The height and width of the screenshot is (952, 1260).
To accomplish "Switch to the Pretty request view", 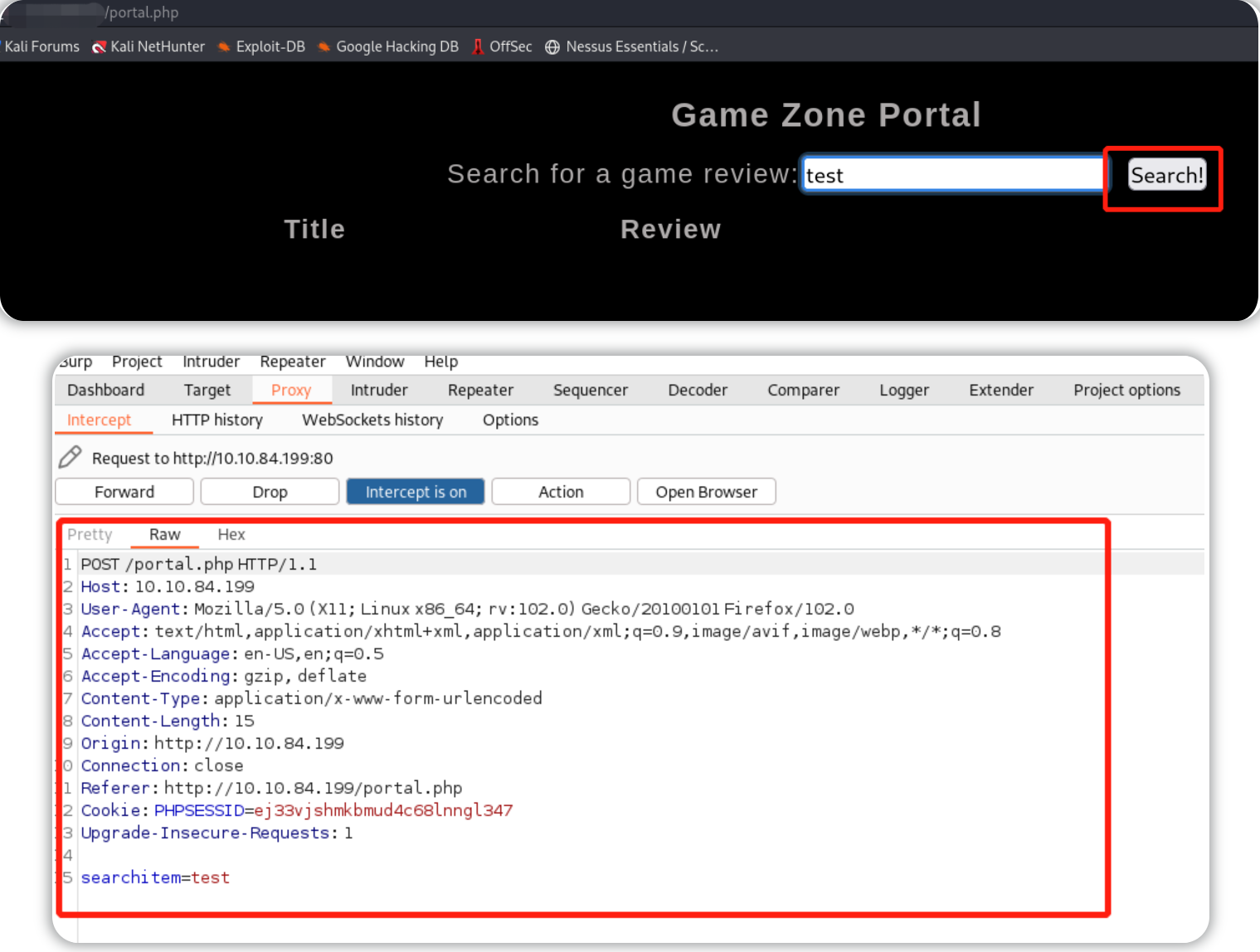I will pos(90,535).
